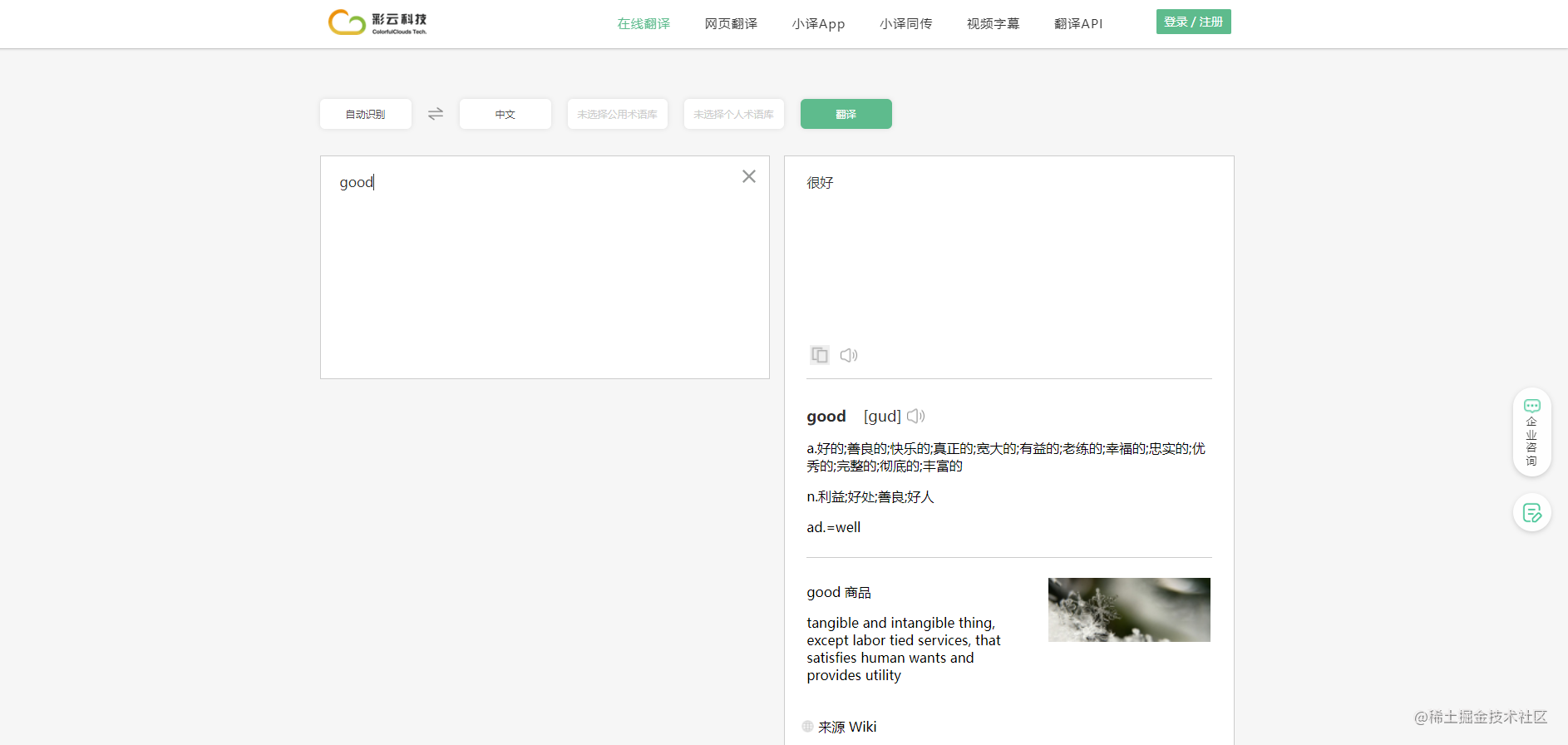Open the 视频字幕 nav item

pos(994,23)
